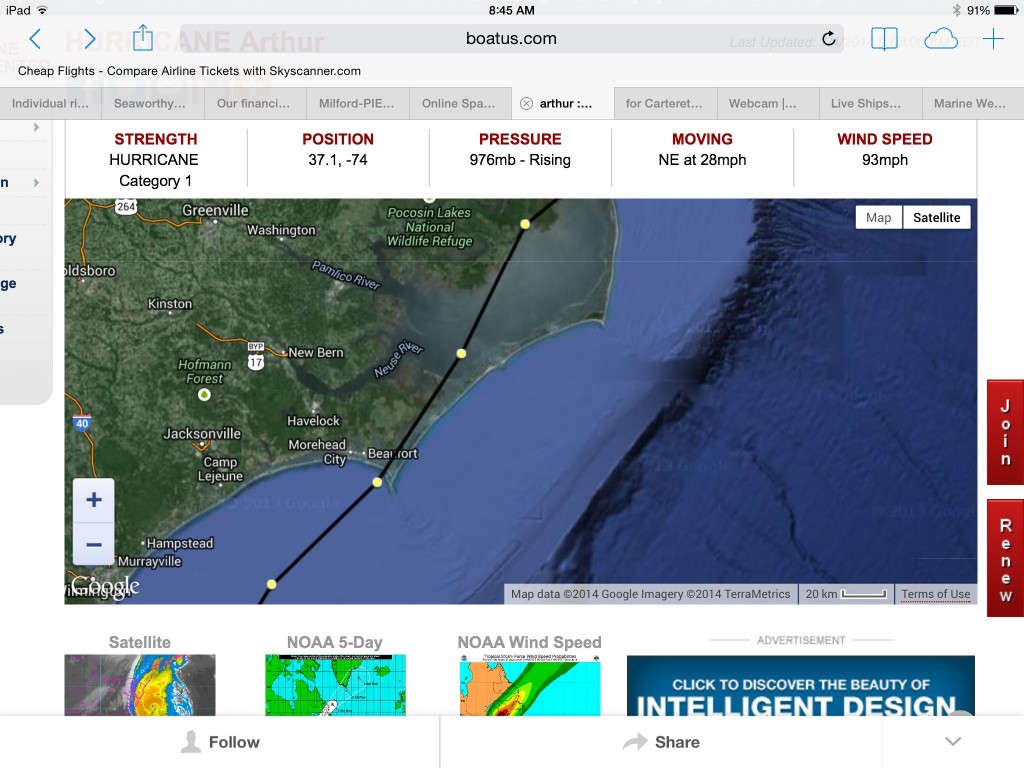Tap the Safari forward arrow
This screenshot has width=1024, height=768.
pyautogui.click(x=89, y=39)
